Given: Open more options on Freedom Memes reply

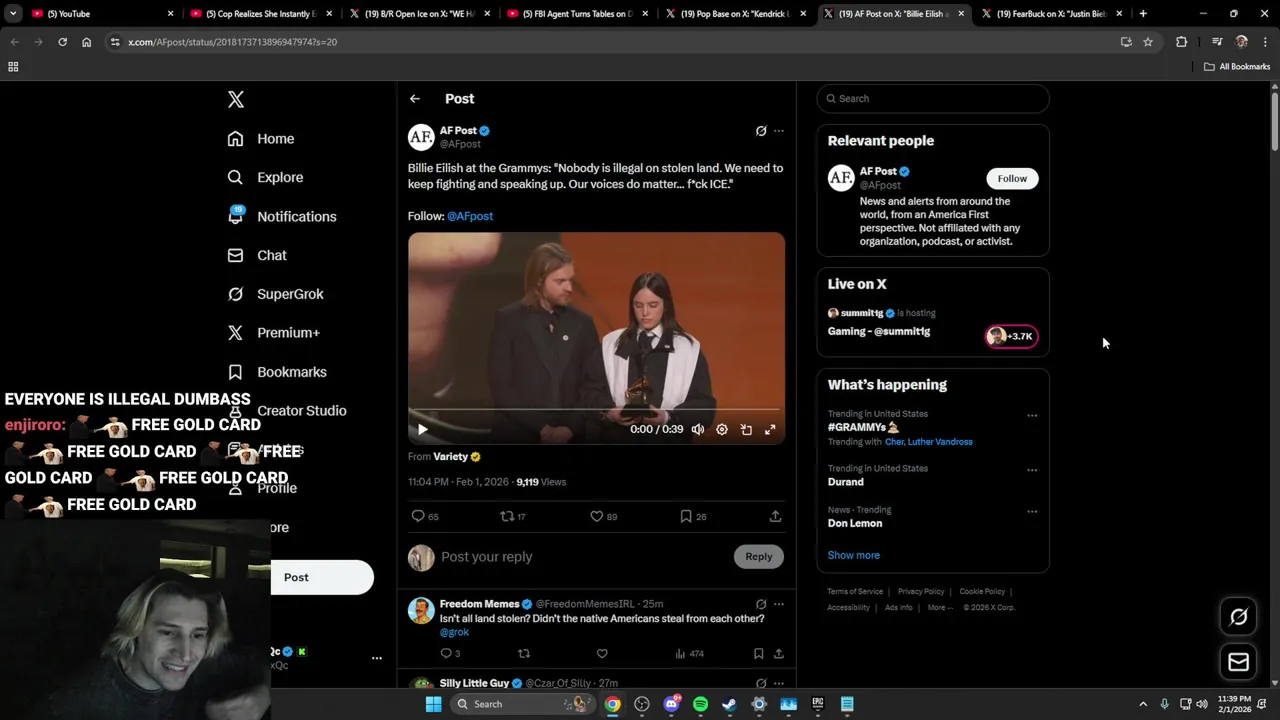Looking at the screenshot, I should click(x=779, y=604).
